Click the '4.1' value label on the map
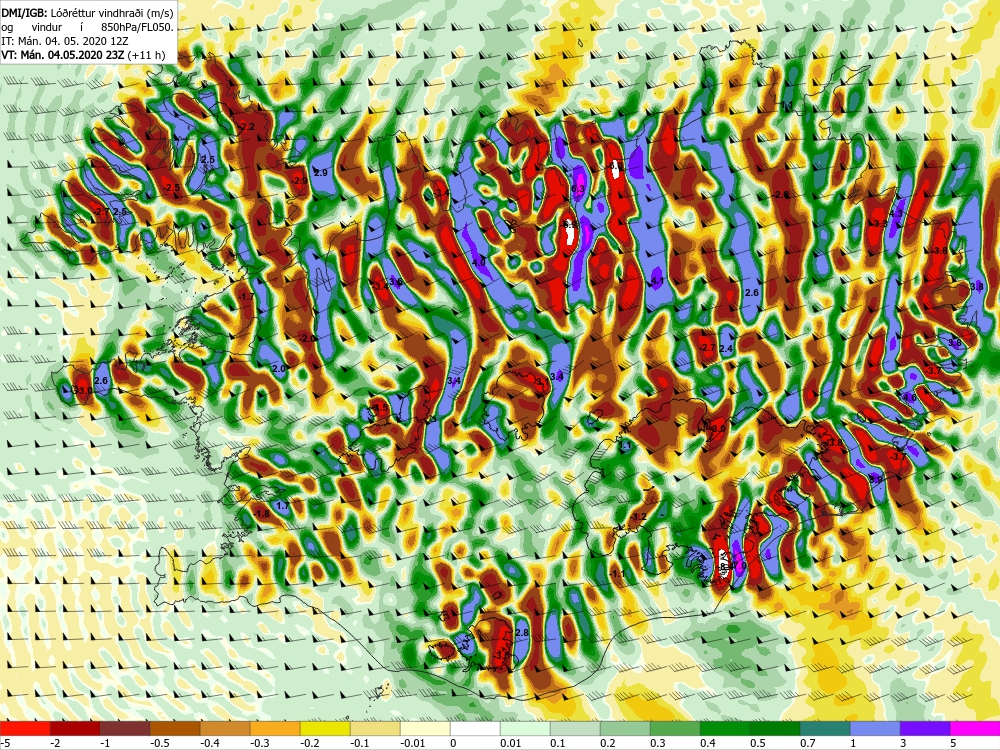Image resolution: width=1000 pixels, height=750 pixels. (658, 281)
